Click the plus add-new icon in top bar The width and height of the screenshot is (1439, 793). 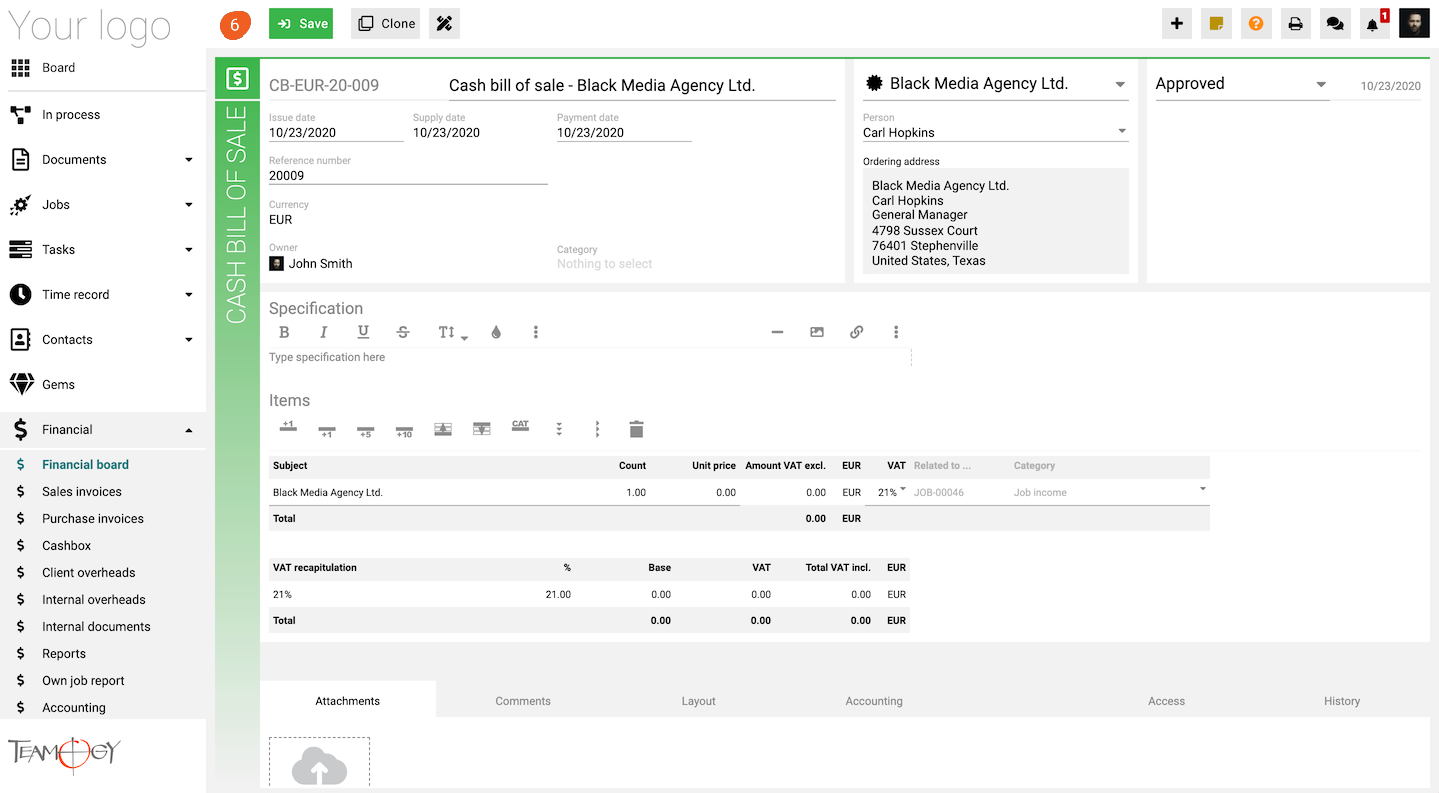[1177, 24]
